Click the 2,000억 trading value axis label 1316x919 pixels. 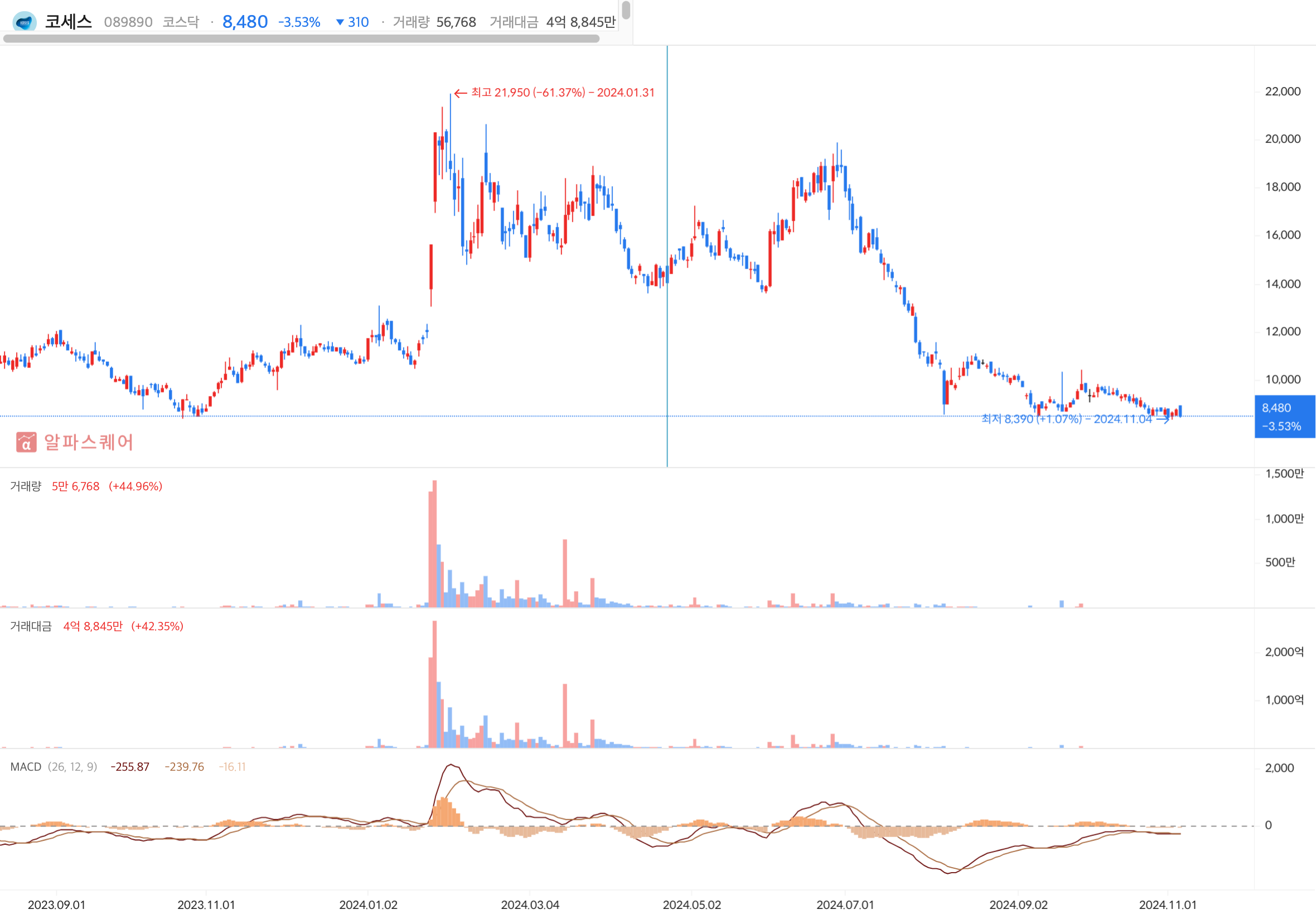pyautogui.click(x=1284, y=652)
